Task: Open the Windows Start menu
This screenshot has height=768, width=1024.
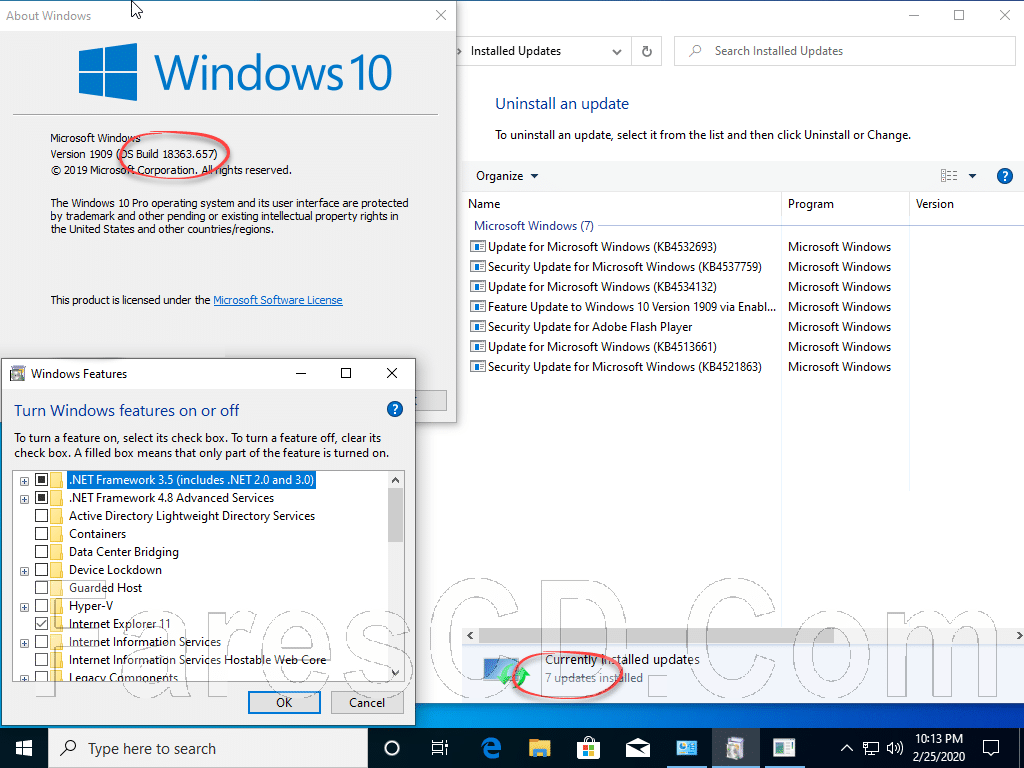Action: (x=24, y=748)
